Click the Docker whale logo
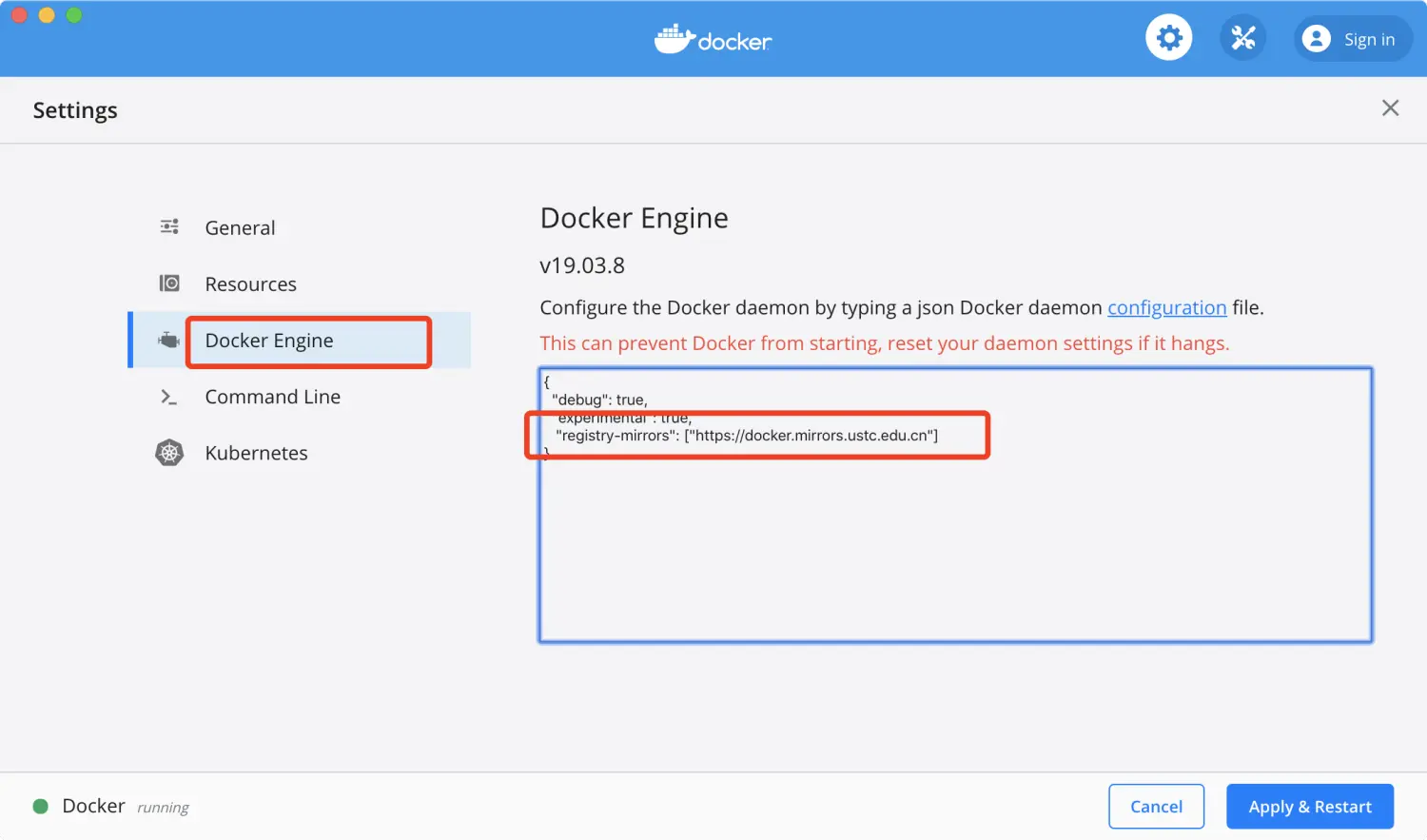 713,39
